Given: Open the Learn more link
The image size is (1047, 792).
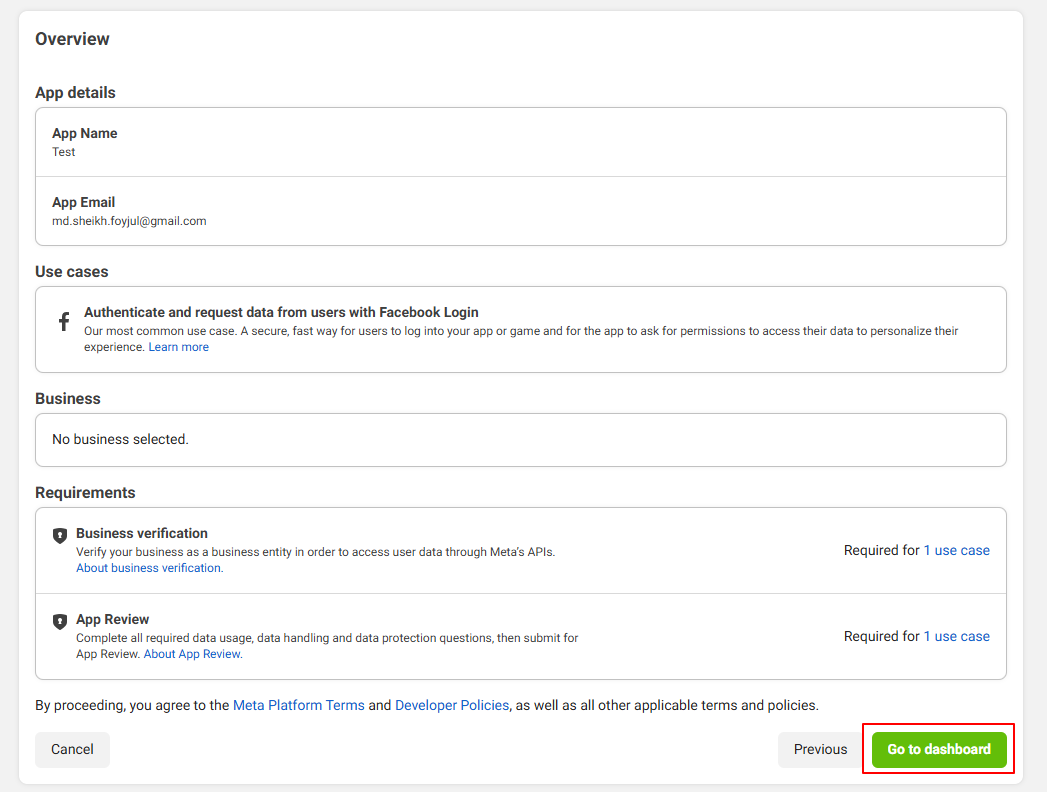Looking at the screenshot, I should click(178, 347).
